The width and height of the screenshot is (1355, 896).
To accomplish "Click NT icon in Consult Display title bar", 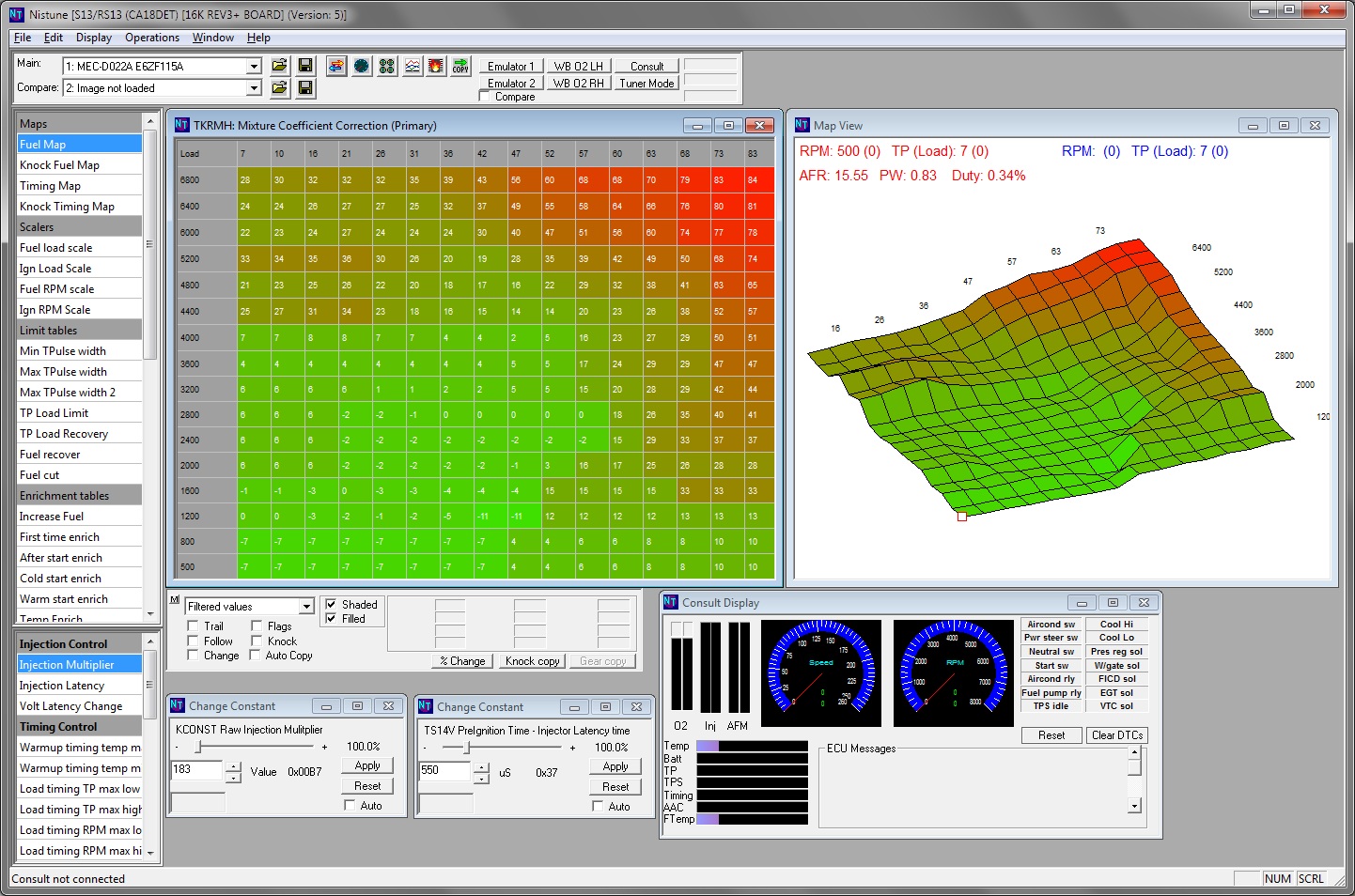I will click(670, 602).
